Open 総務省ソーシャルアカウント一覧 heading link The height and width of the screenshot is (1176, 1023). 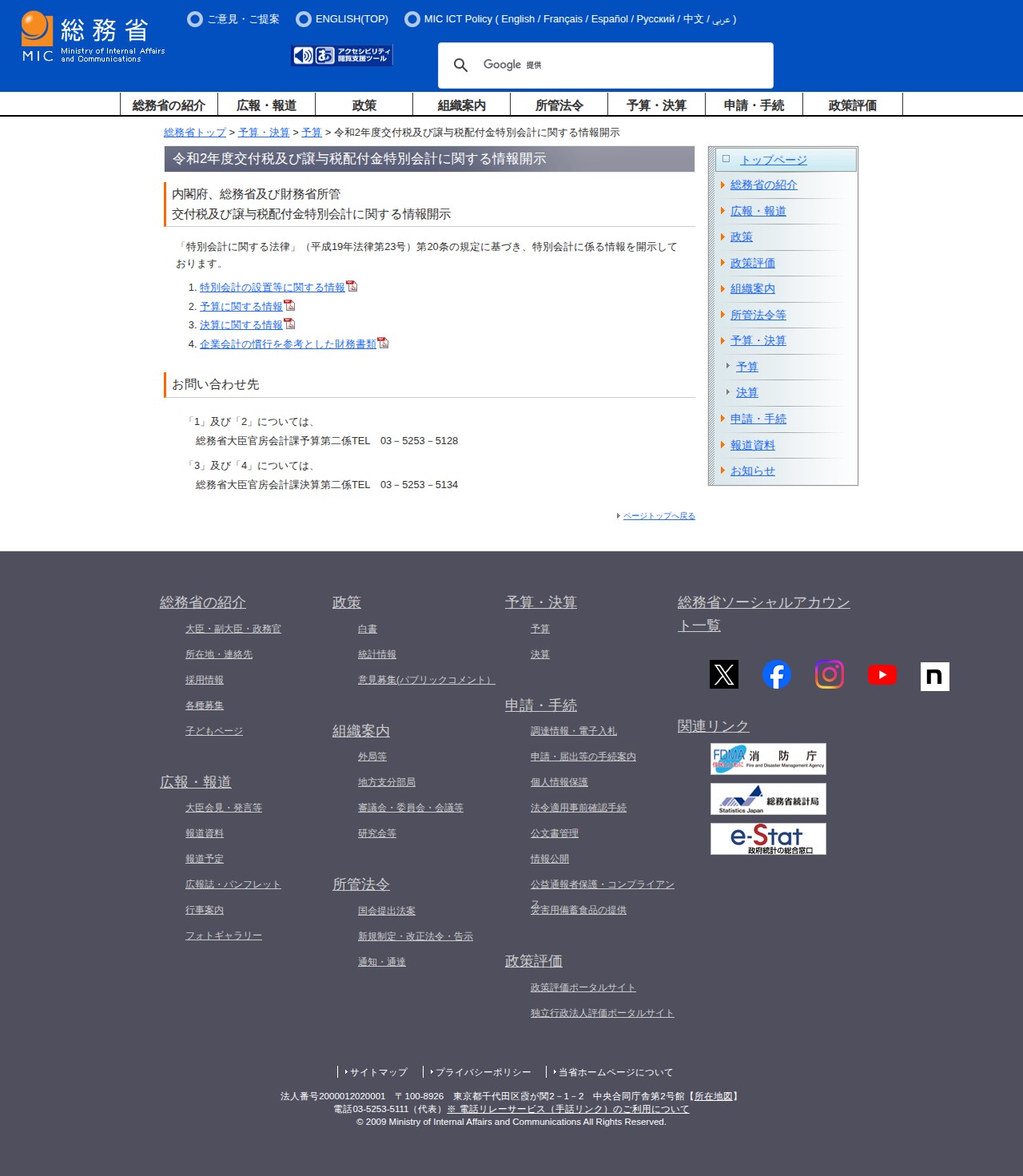pos(763,613)
